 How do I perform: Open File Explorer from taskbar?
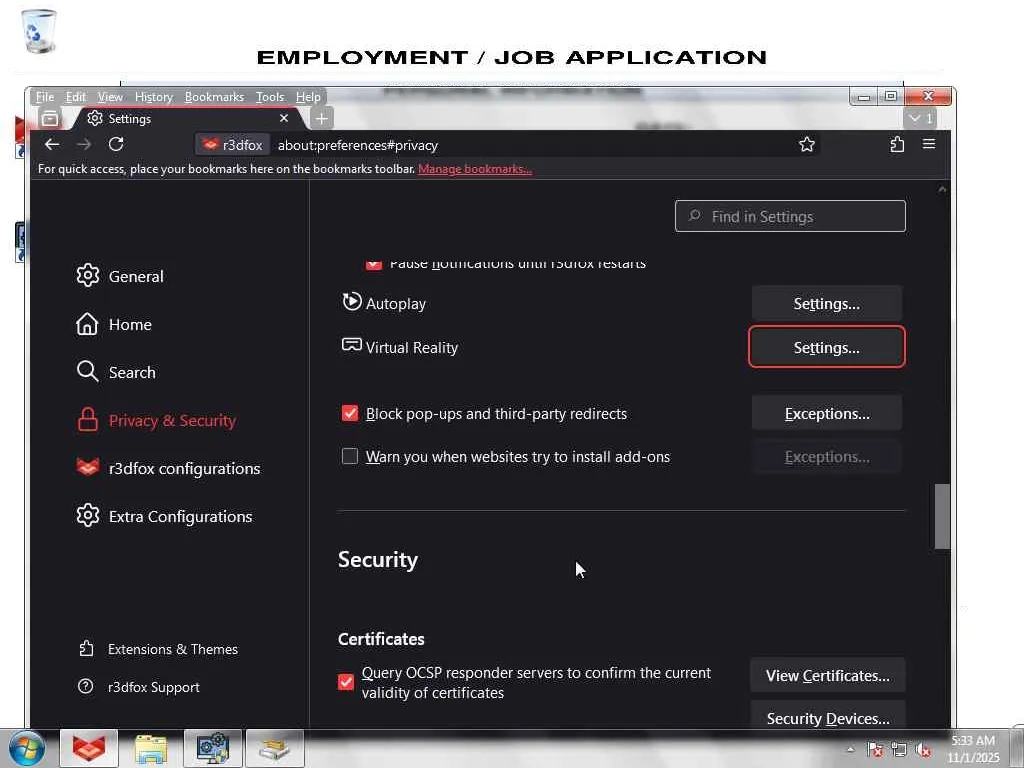(x=151, y=748)
